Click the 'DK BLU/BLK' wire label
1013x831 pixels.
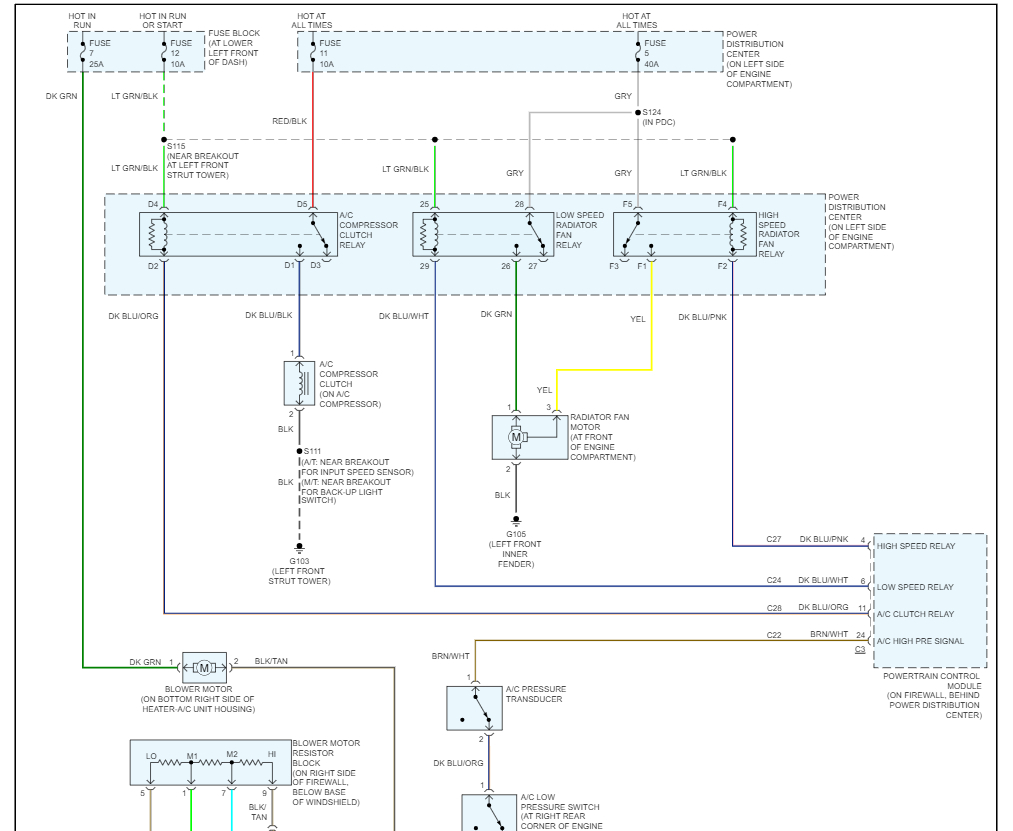tap(269, 315)
